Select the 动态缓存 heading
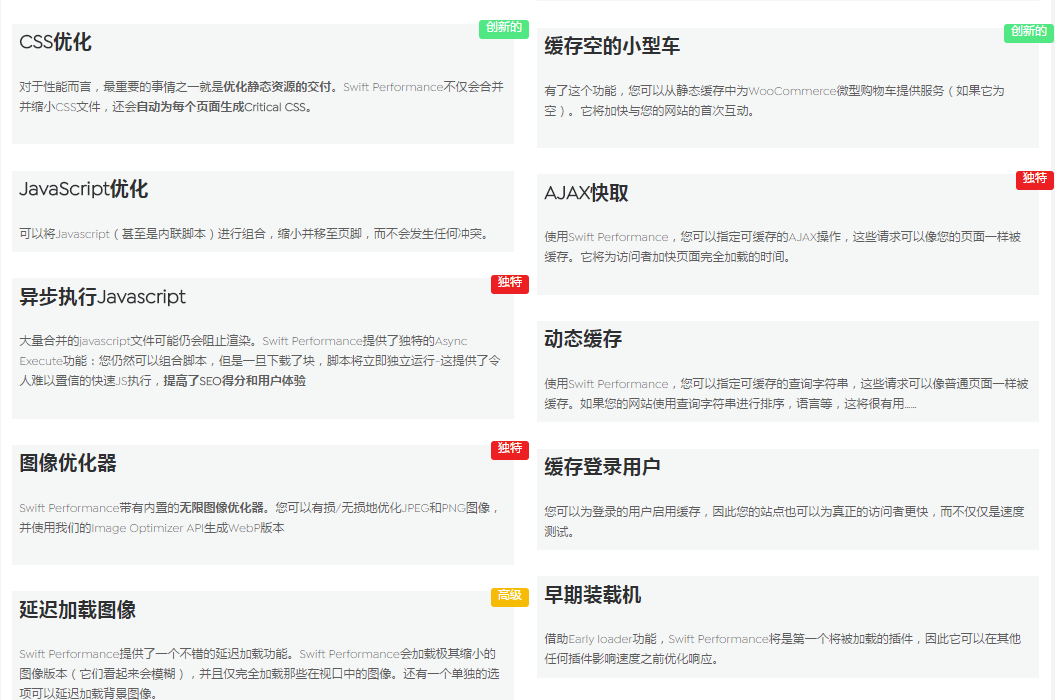This screenshot has height=700, width=1055. point(583,339)
